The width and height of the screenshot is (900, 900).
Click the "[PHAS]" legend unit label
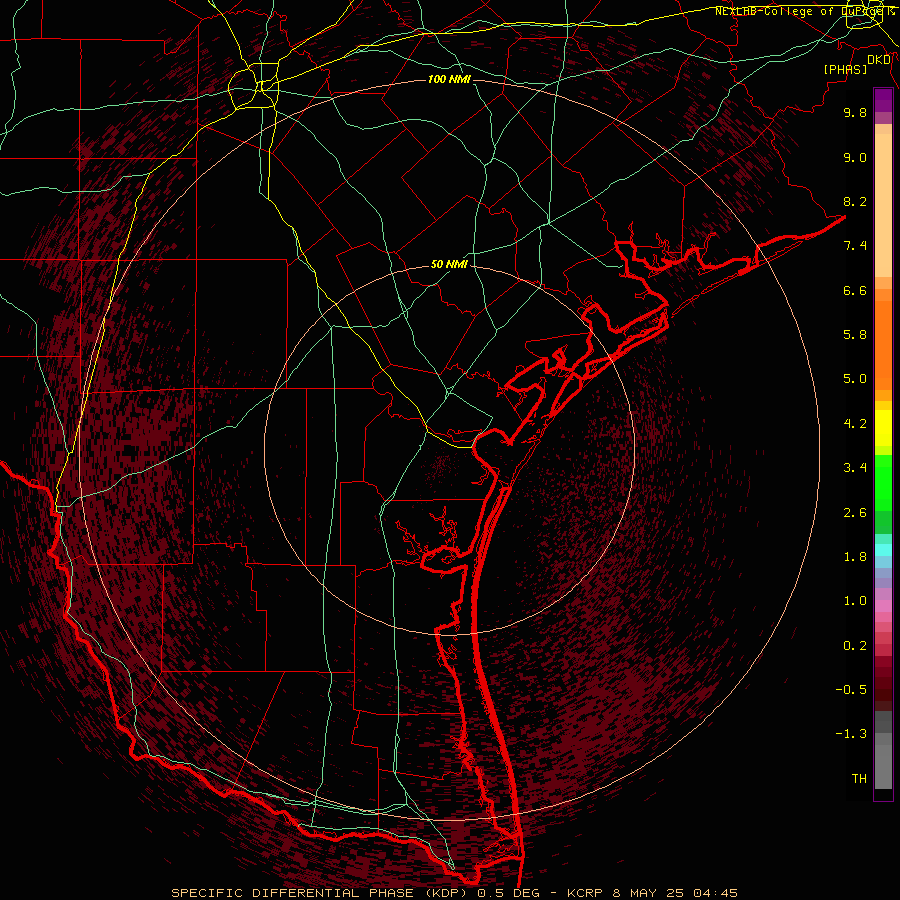click(845, 69)
